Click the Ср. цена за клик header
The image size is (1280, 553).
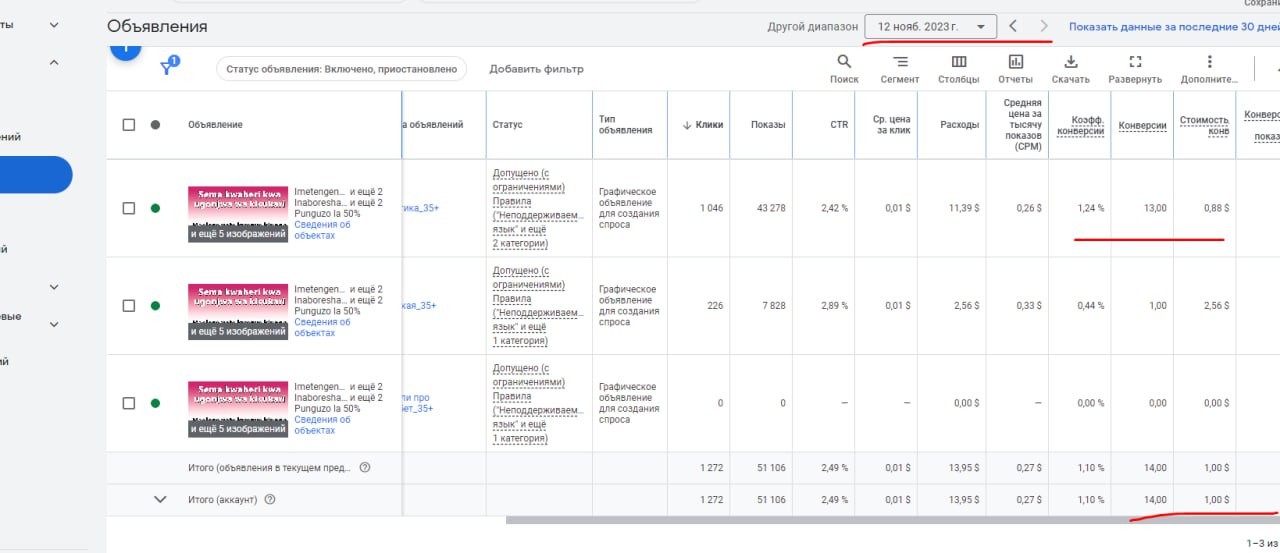(x=892, y=125)
